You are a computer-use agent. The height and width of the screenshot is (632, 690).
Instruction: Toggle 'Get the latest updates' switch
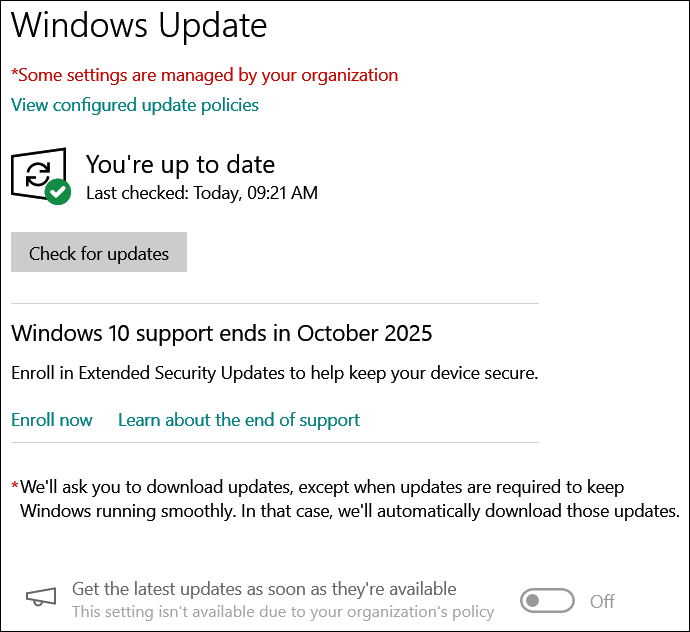[548, 601]
